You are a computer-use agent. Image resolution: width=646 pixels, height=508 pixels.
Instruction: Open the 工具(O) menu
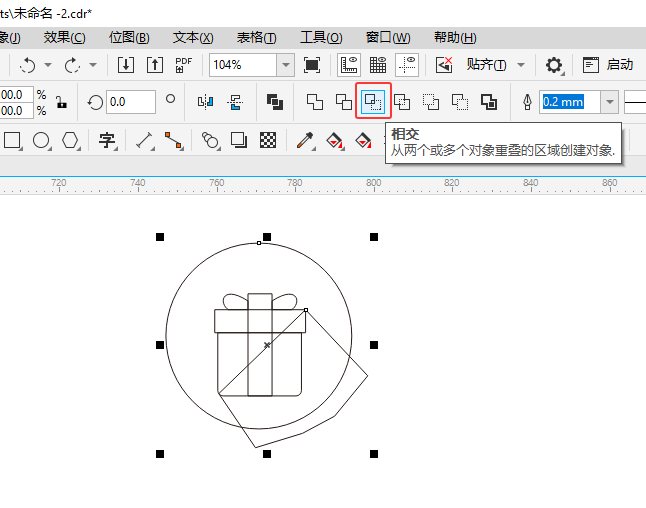coord(321,37)
